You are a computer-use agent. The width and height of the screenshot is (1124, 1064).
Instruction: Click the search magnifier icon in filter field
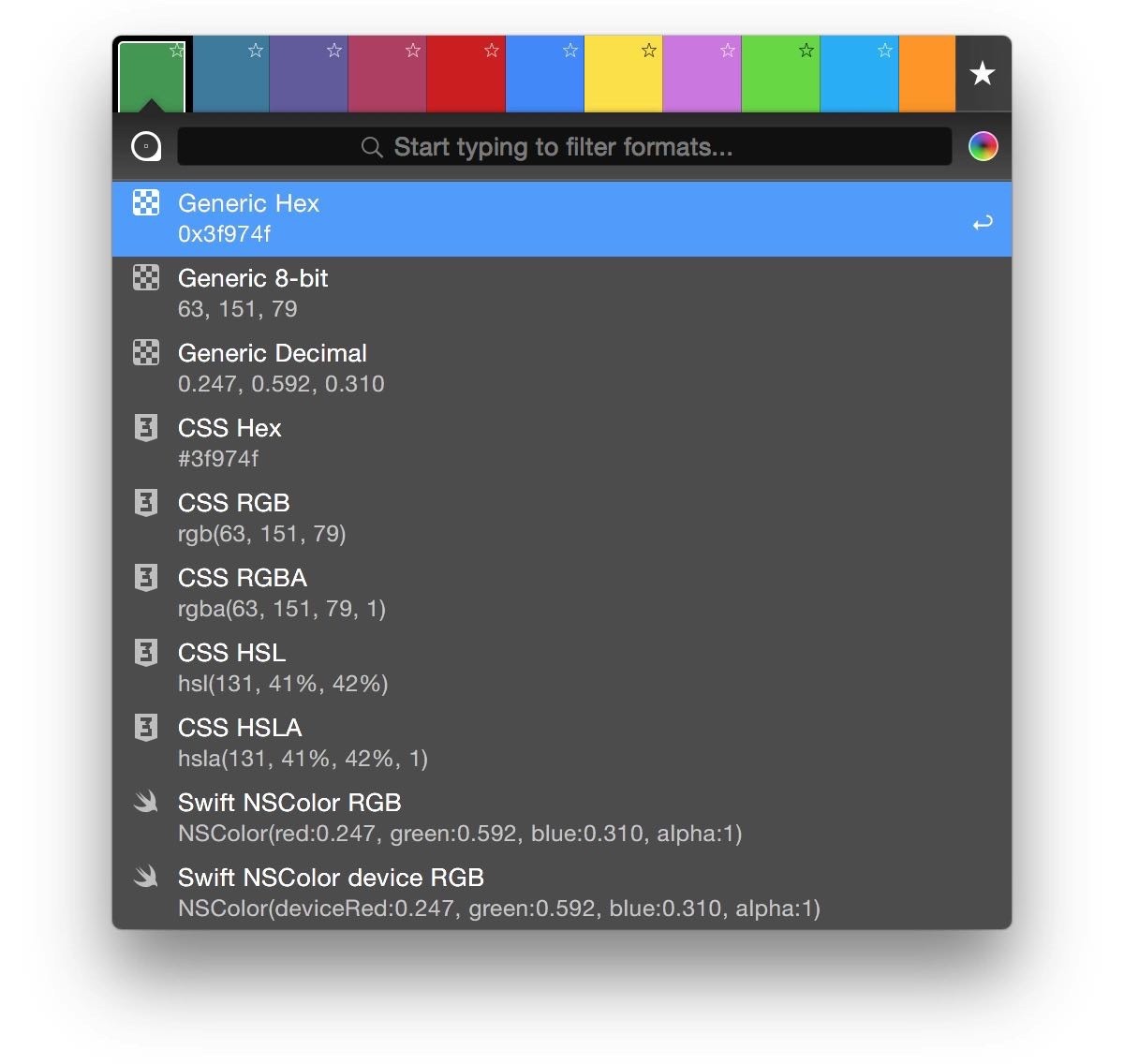coord(372,147)
